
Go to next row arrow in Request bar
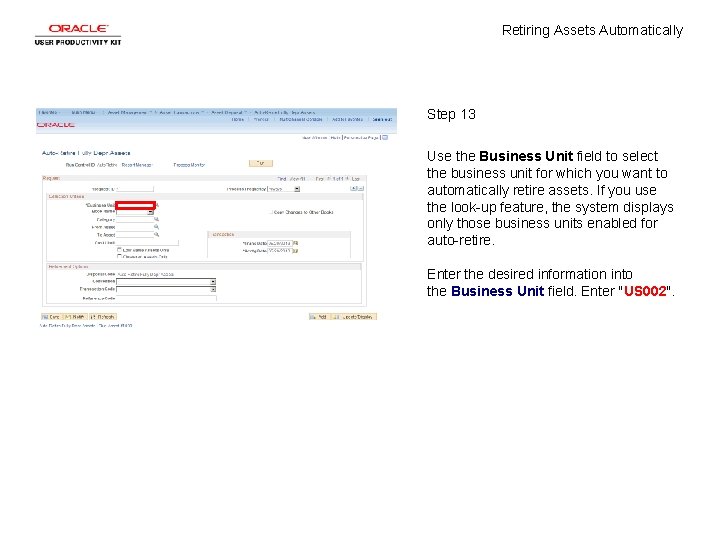(348, 179)
